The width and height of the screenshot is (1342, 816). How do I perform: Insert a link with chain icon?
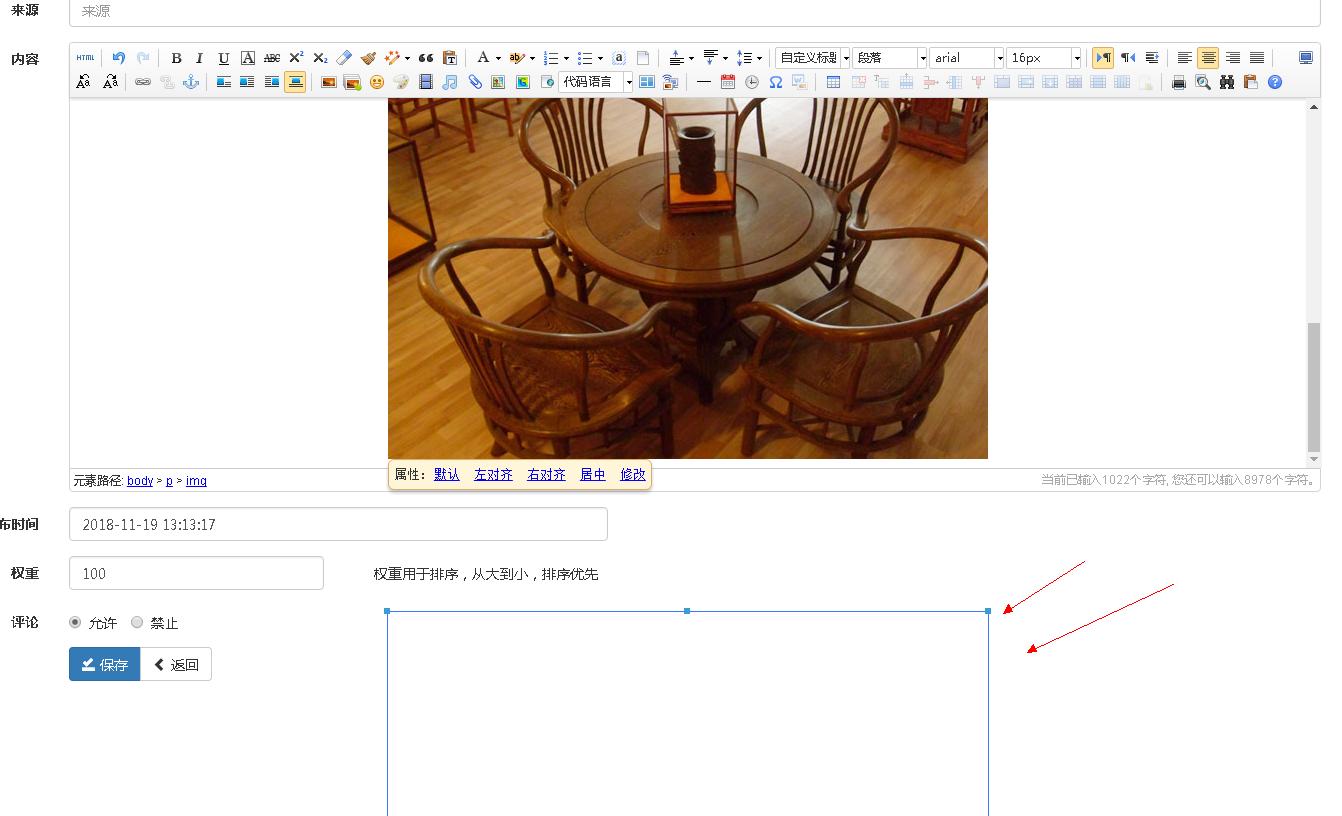click(x=143, y=82)
